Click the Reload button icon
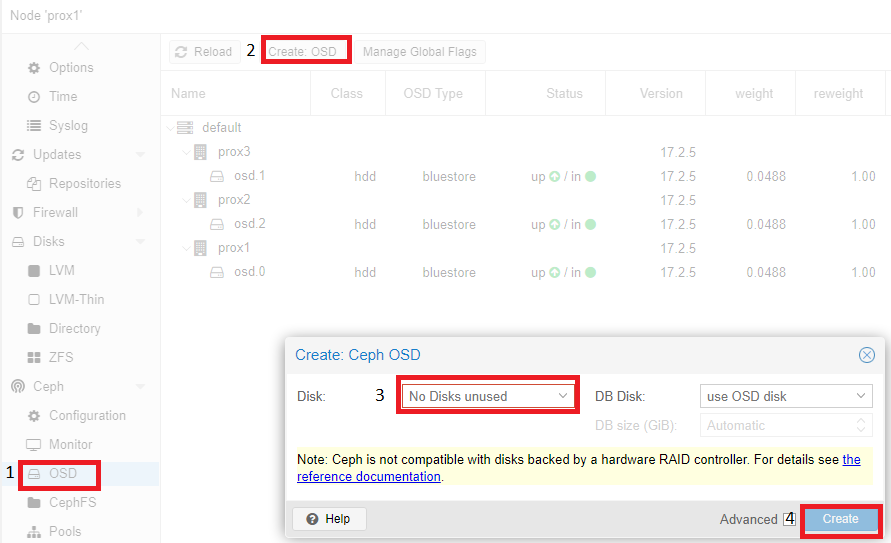Screen dimensions: 891x543 click(x=181, y=52)
